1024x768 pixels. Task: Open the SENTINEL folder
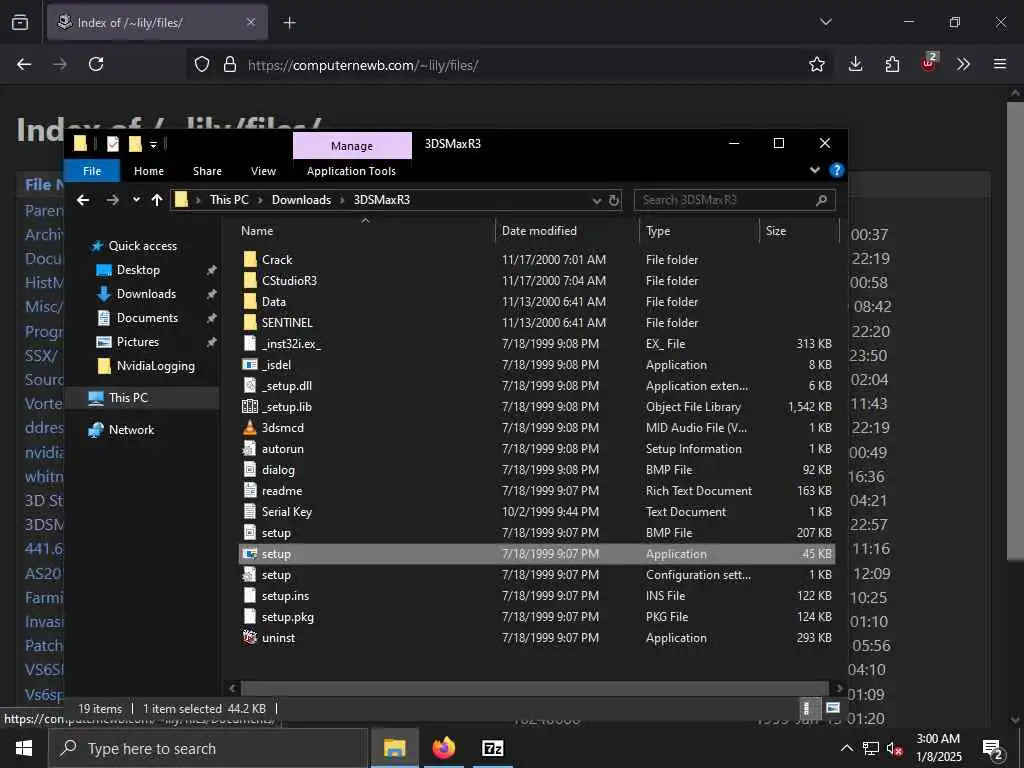[x=287, y=323]
